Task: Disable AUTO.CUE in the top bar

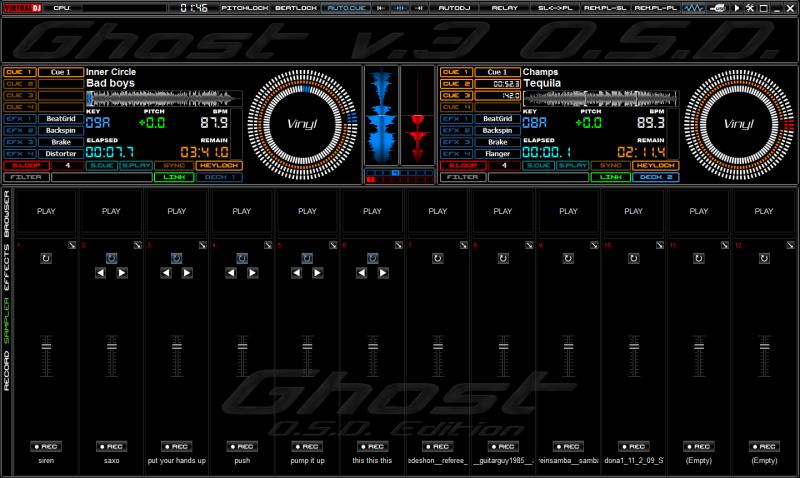Action: tap(346, 8)
